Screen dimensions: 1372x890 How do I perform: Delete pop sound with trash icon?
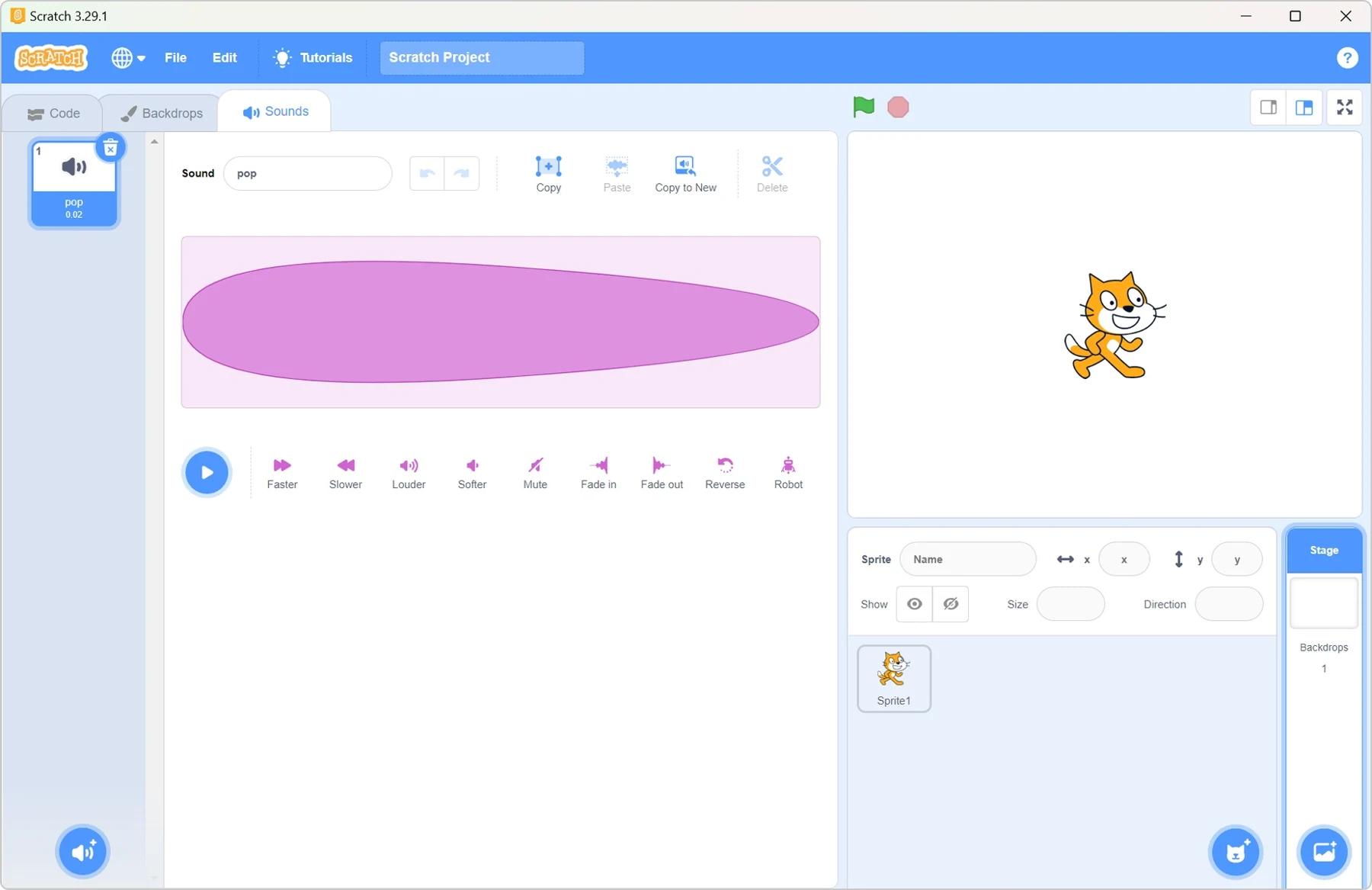point(111,148)
